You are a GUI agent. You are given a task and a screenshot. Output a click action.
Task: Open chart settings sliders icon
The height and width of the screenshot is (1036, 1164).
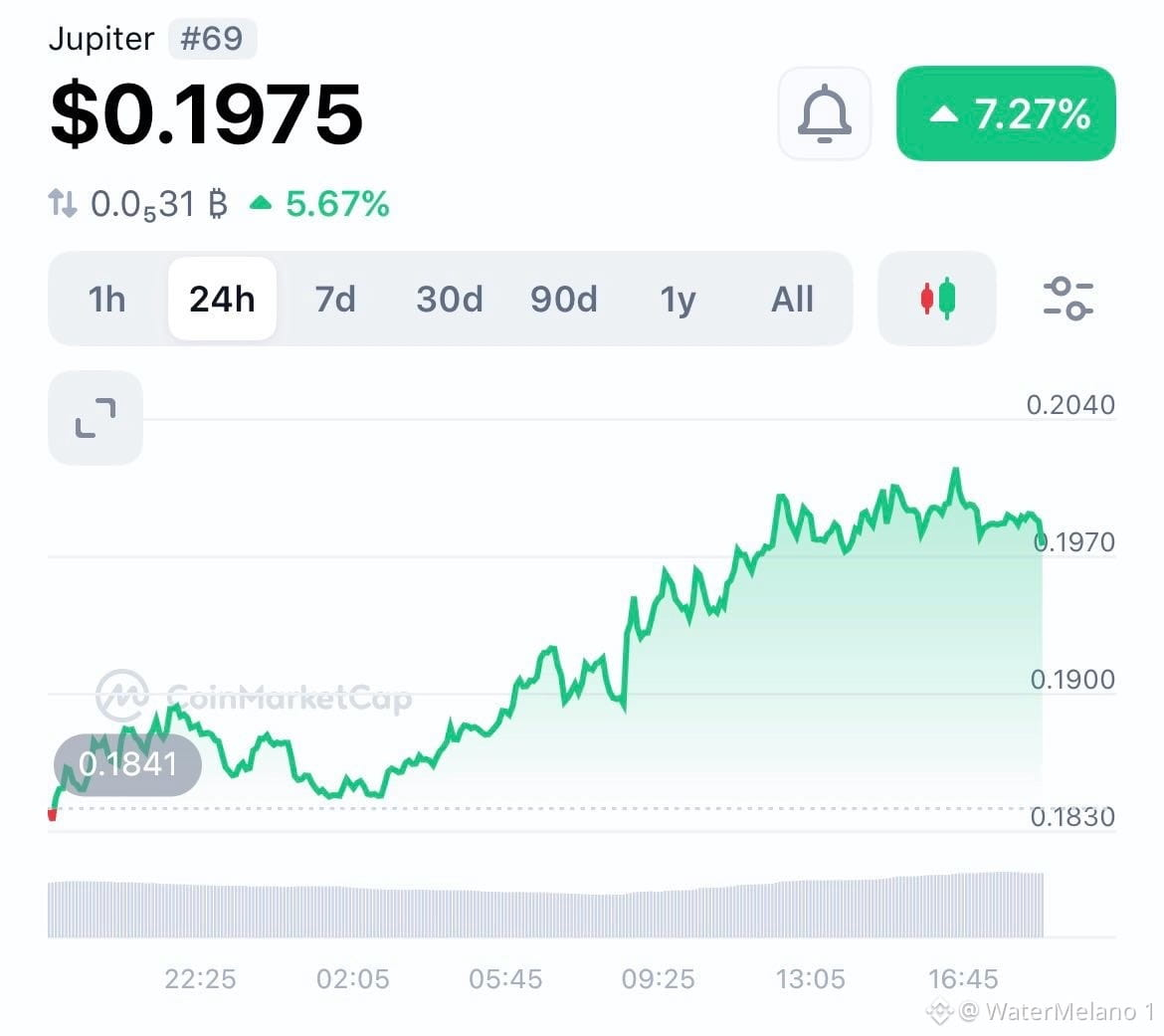[1067, 299]
